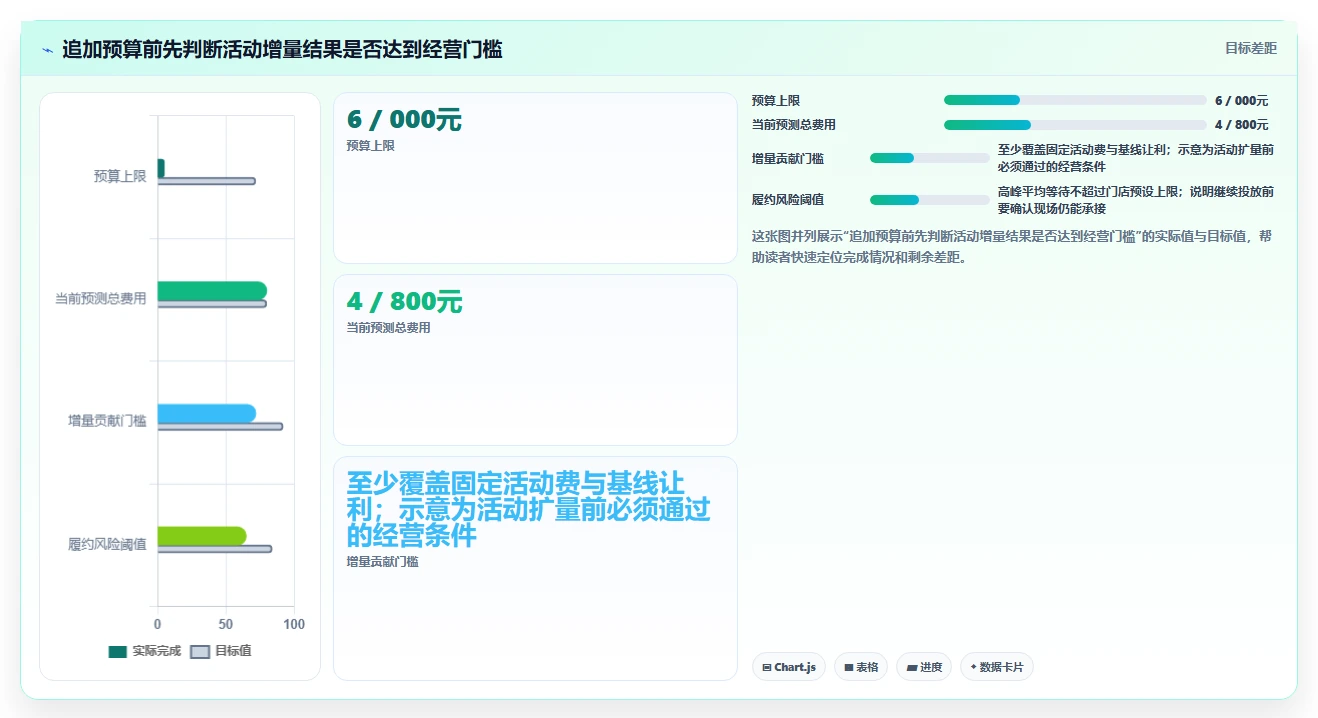Click the 履约风险阈值 axis label in chart

tap(107, 544)
